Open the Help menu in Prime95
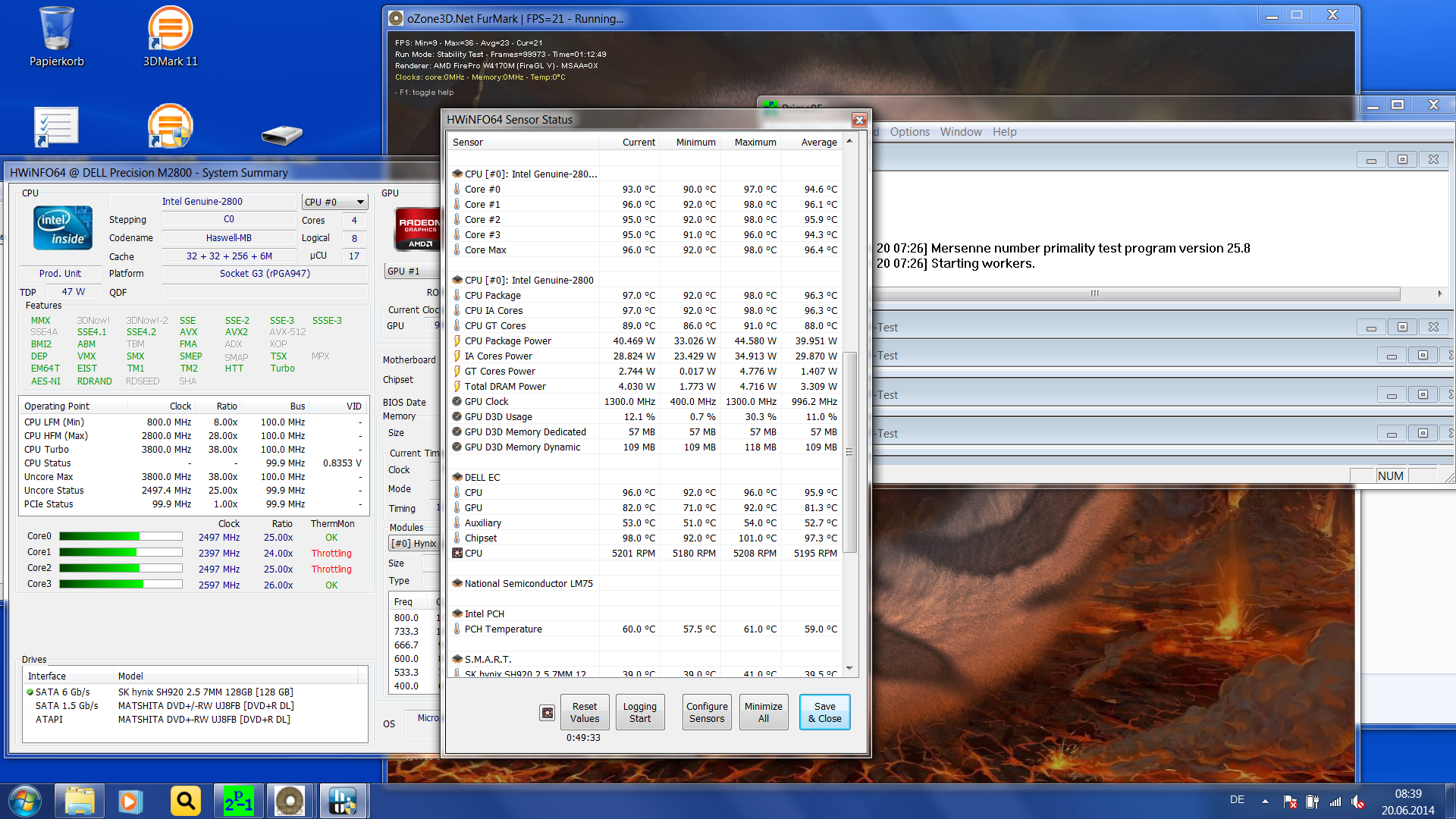This screenshot has height=819, width=1456. coord(1004,132)
